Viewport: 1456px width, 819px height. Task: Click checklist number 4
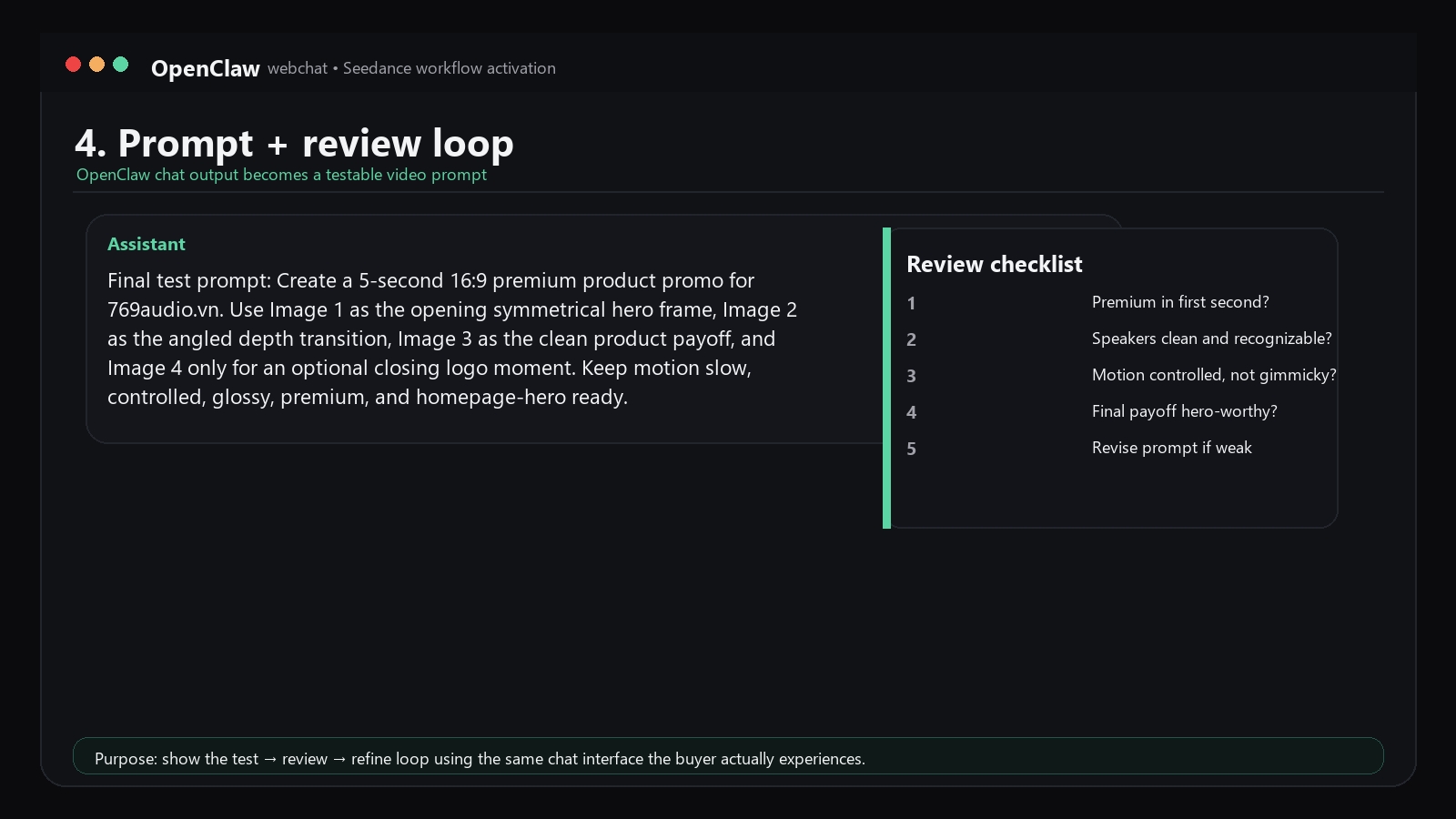click(911, 412)
